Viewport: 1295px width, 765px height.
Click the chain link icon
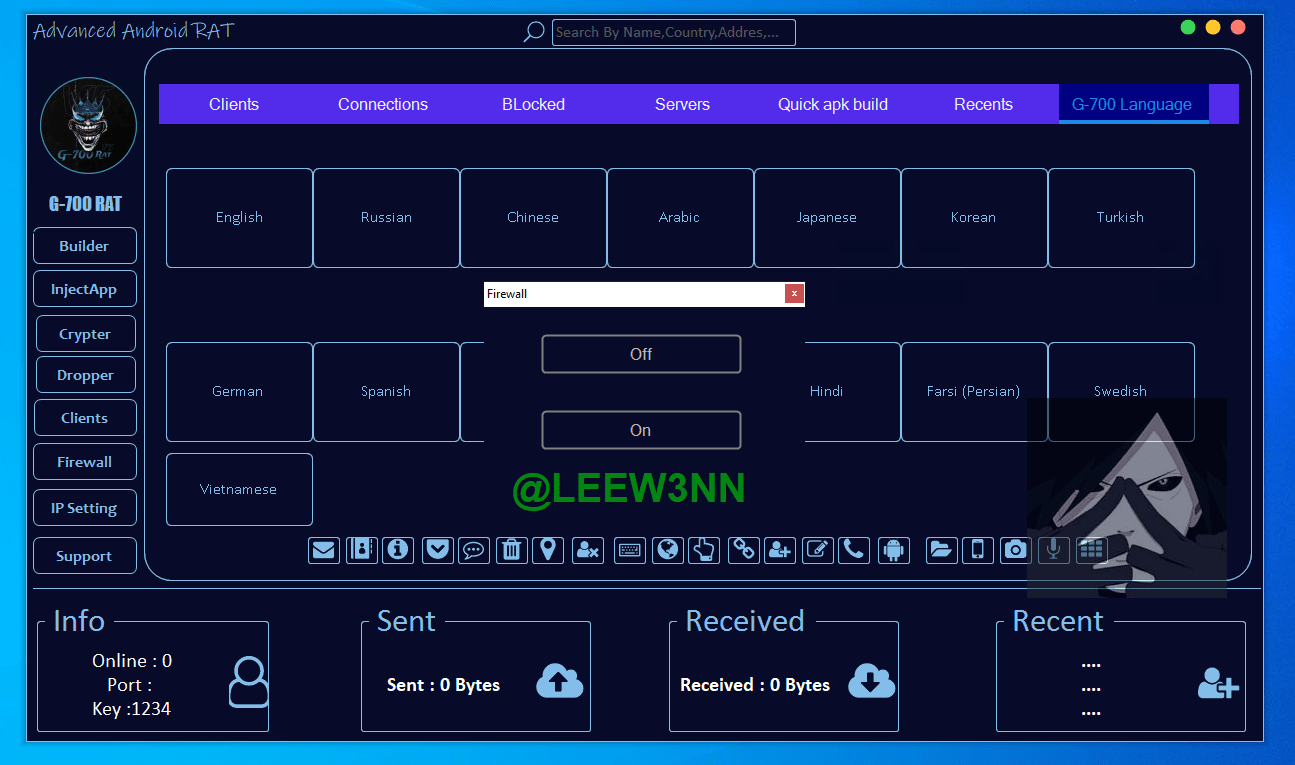coord(743,550)
